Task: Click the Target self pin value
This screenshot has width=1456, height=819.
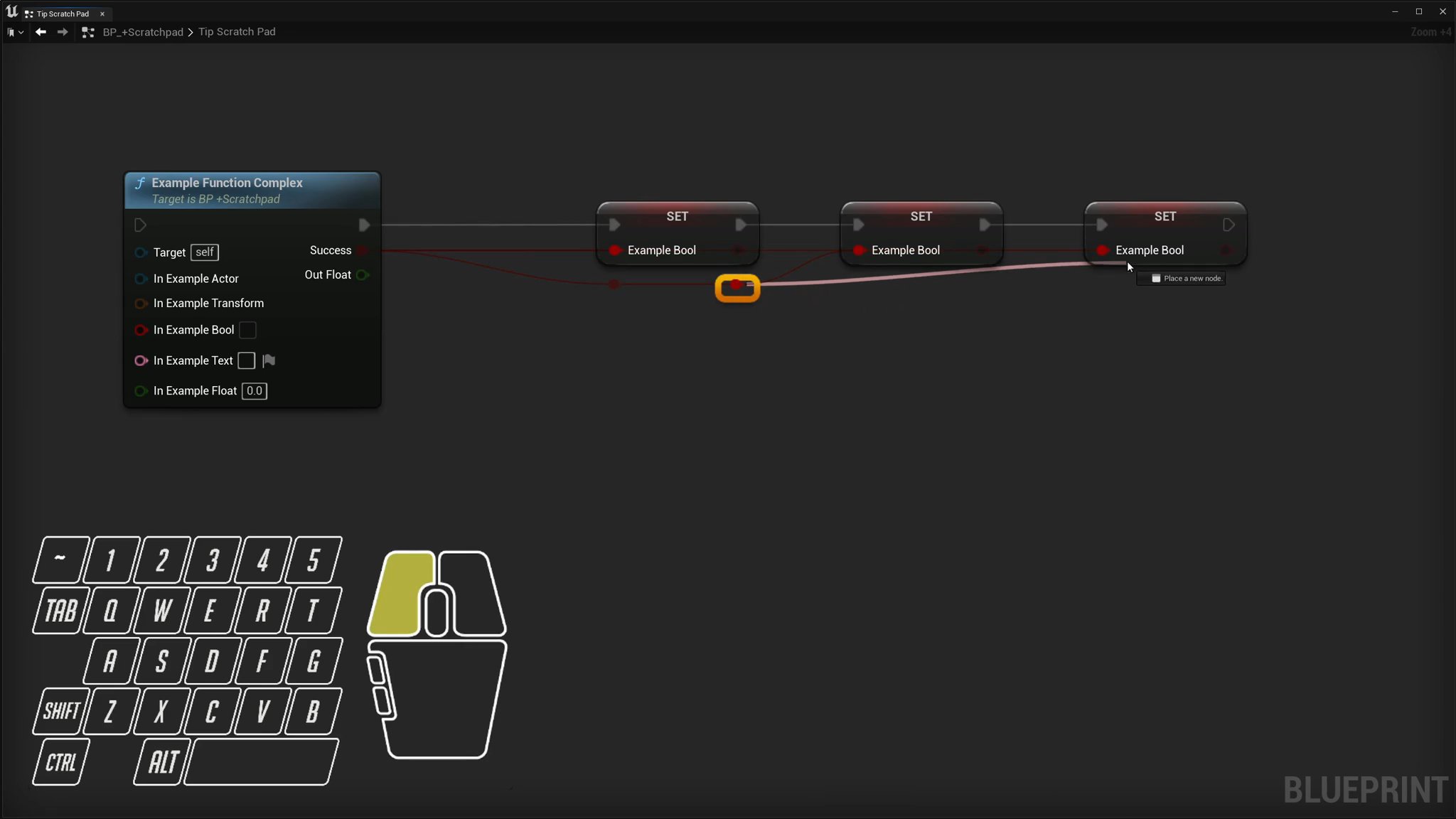Action: click(204, 252)
